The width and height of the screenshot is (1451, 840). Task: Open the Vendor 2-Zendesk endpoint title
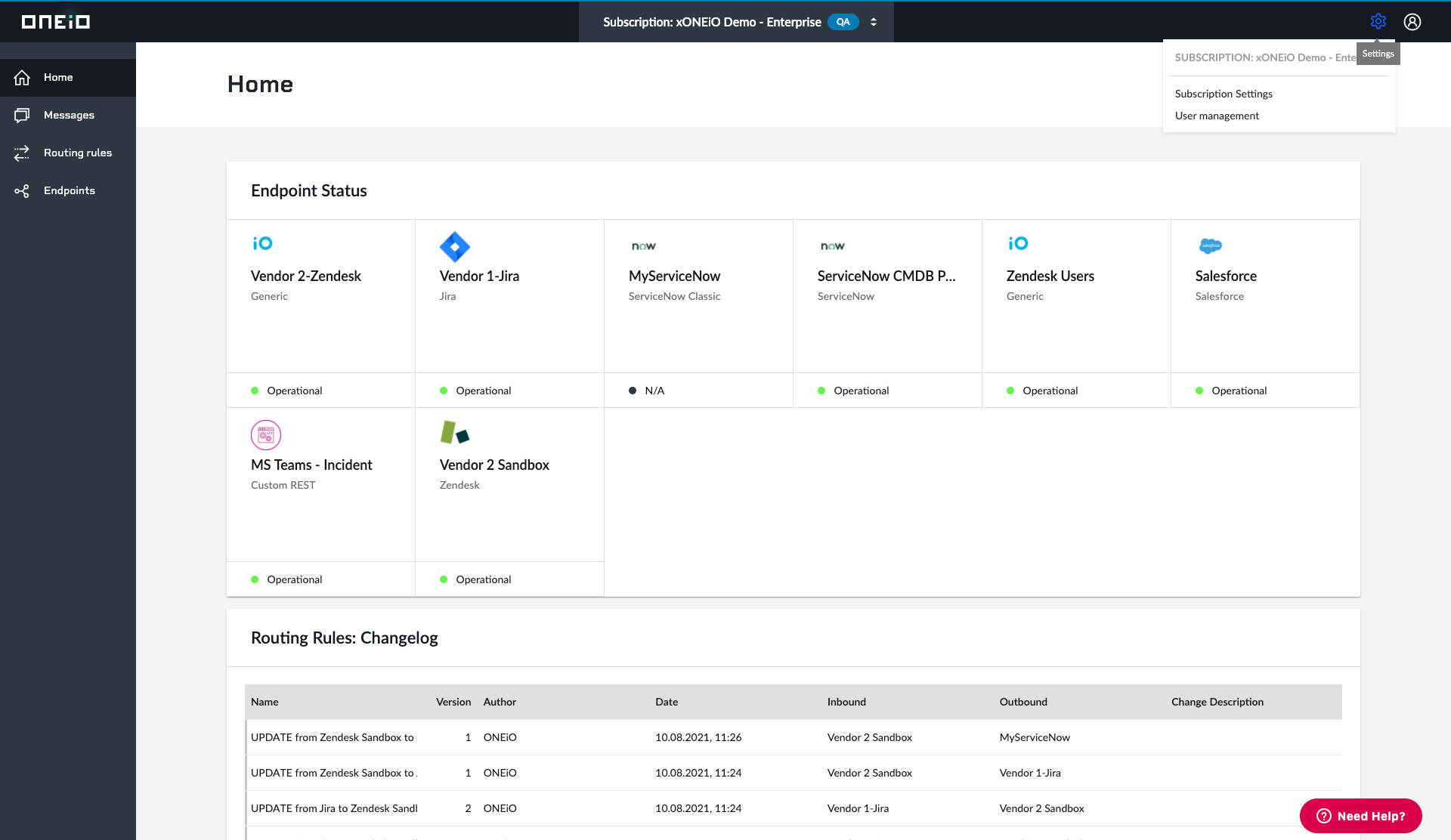coord(305,276)
